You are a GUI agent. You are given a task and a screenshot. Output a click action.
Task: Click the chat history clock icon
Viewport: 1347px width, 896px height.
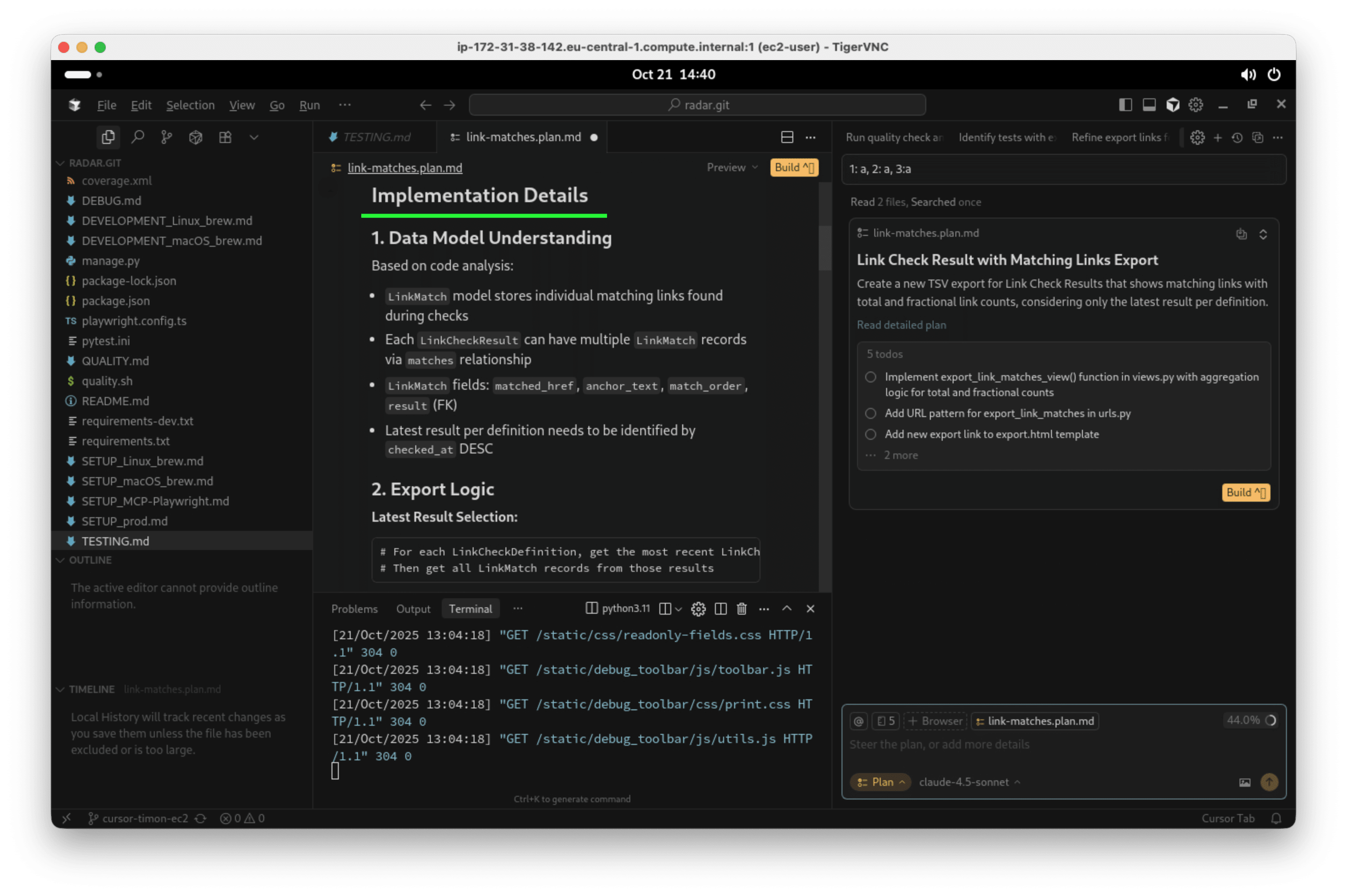[1237, 137]
